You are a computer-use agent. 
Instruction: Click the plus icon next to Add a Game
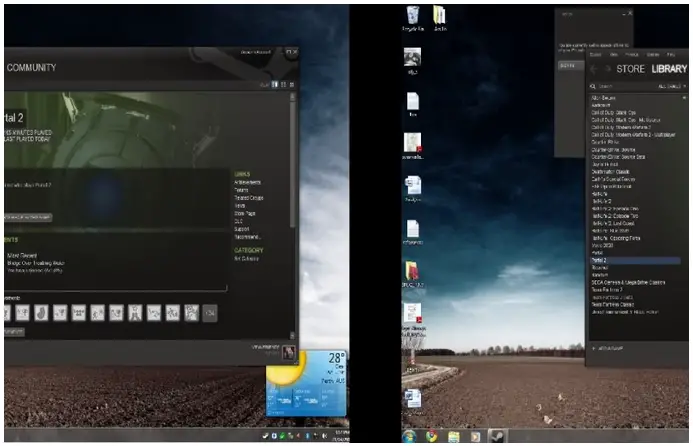click(x=594, y=348)
